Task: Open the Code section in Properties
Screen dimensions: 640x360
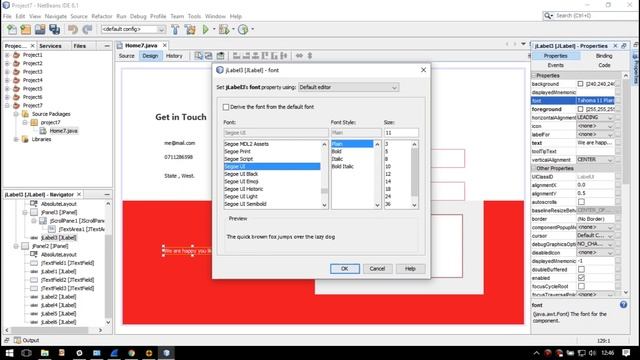Action: tap(604, 65)
